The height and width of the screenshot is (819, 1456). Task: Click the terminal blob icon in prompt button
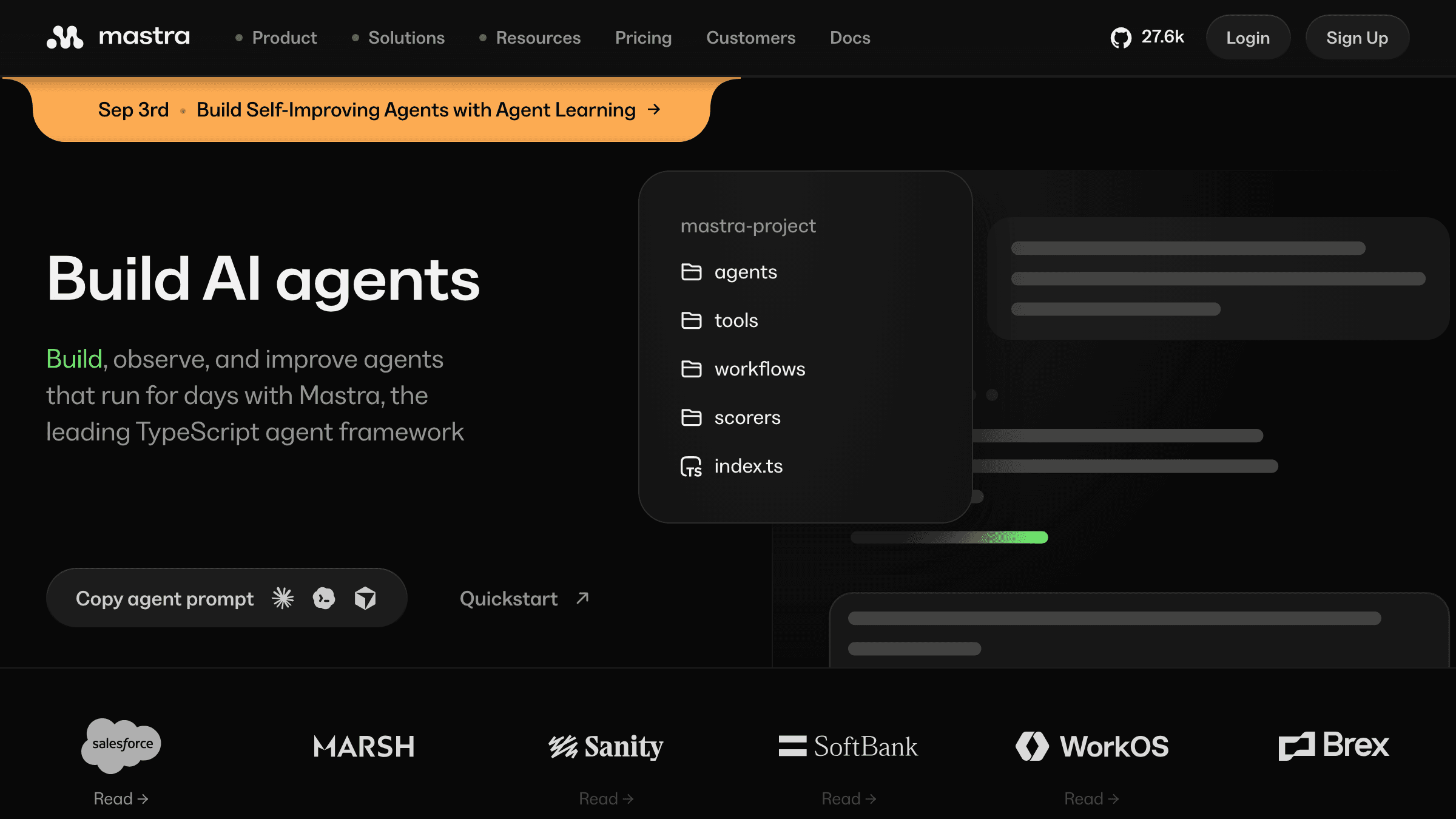324,598
